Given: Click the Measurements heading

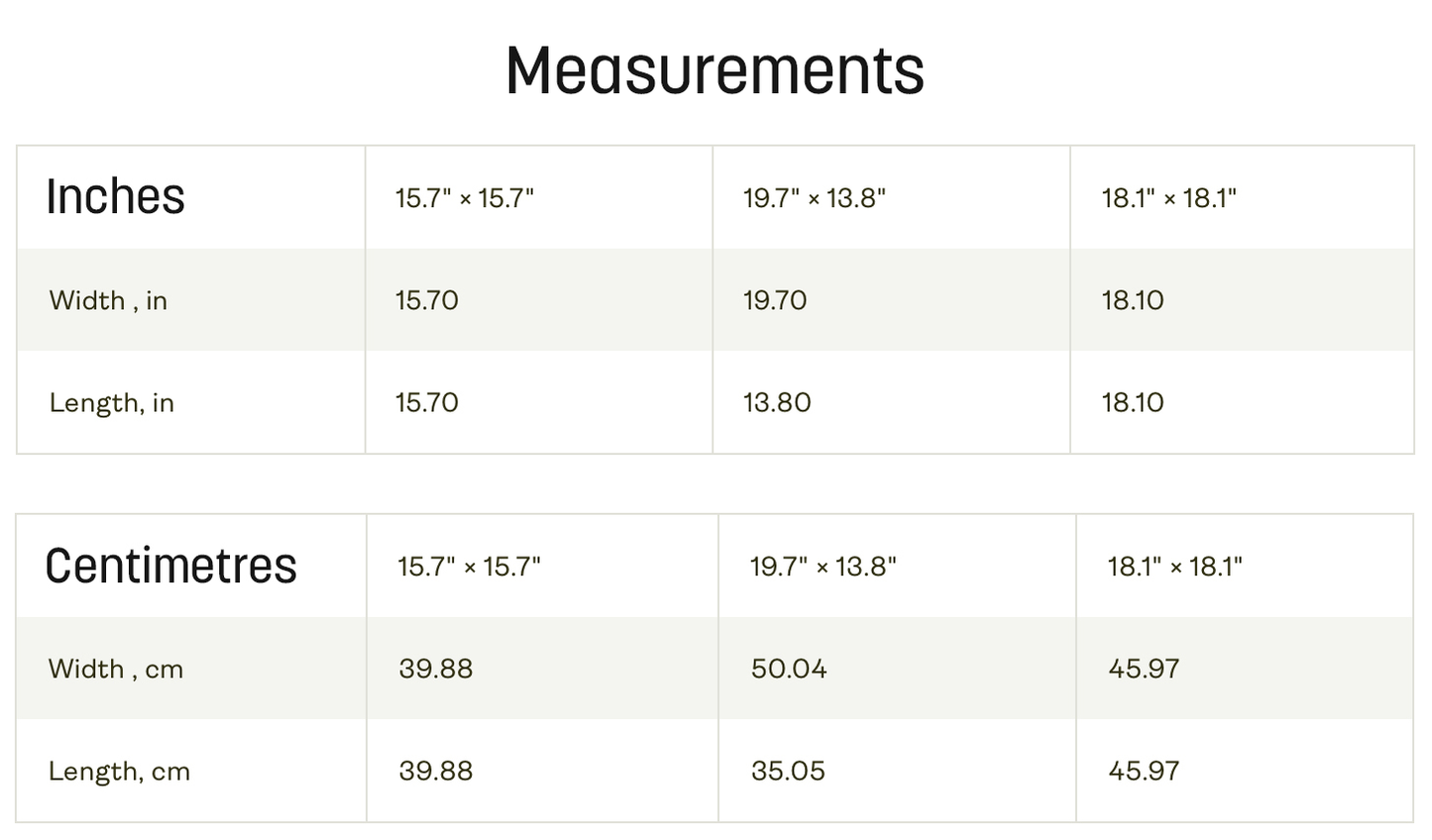Looking at the screenshot, I should 715,70.
